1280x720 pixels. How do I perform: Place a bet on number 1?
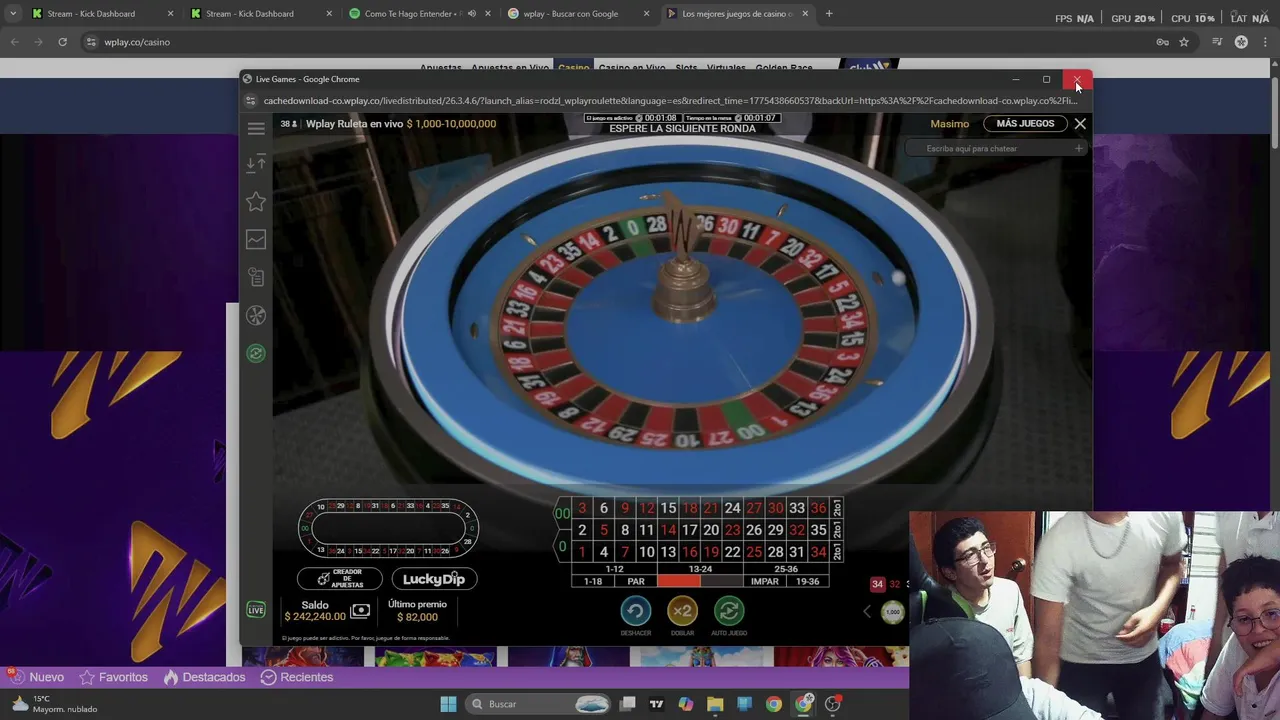tap(582, 552)
